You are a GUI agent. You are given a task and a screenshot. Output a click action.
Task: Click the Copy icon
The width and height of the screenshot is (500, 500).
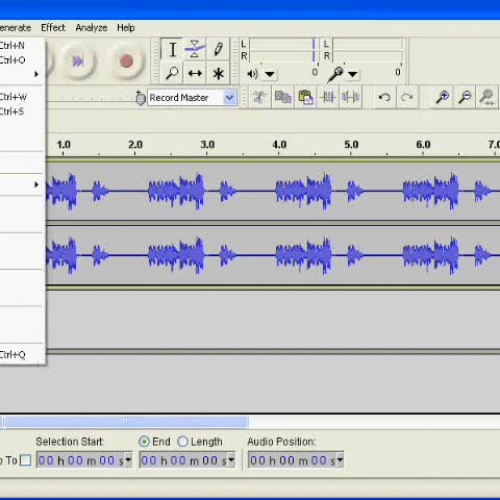pyautogui.click(x=283, y=97)
